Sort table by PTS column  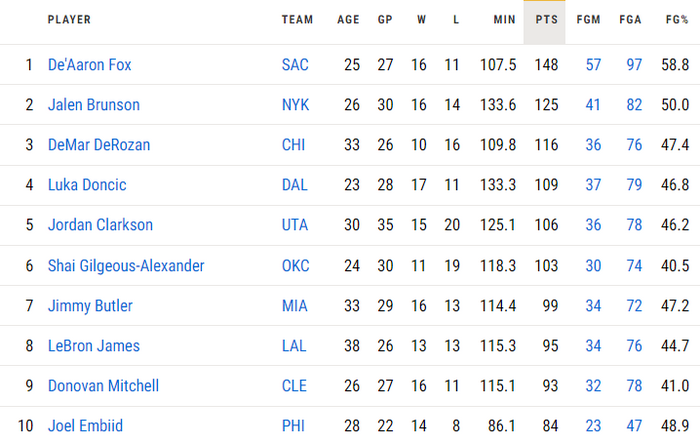click(545, 20)
